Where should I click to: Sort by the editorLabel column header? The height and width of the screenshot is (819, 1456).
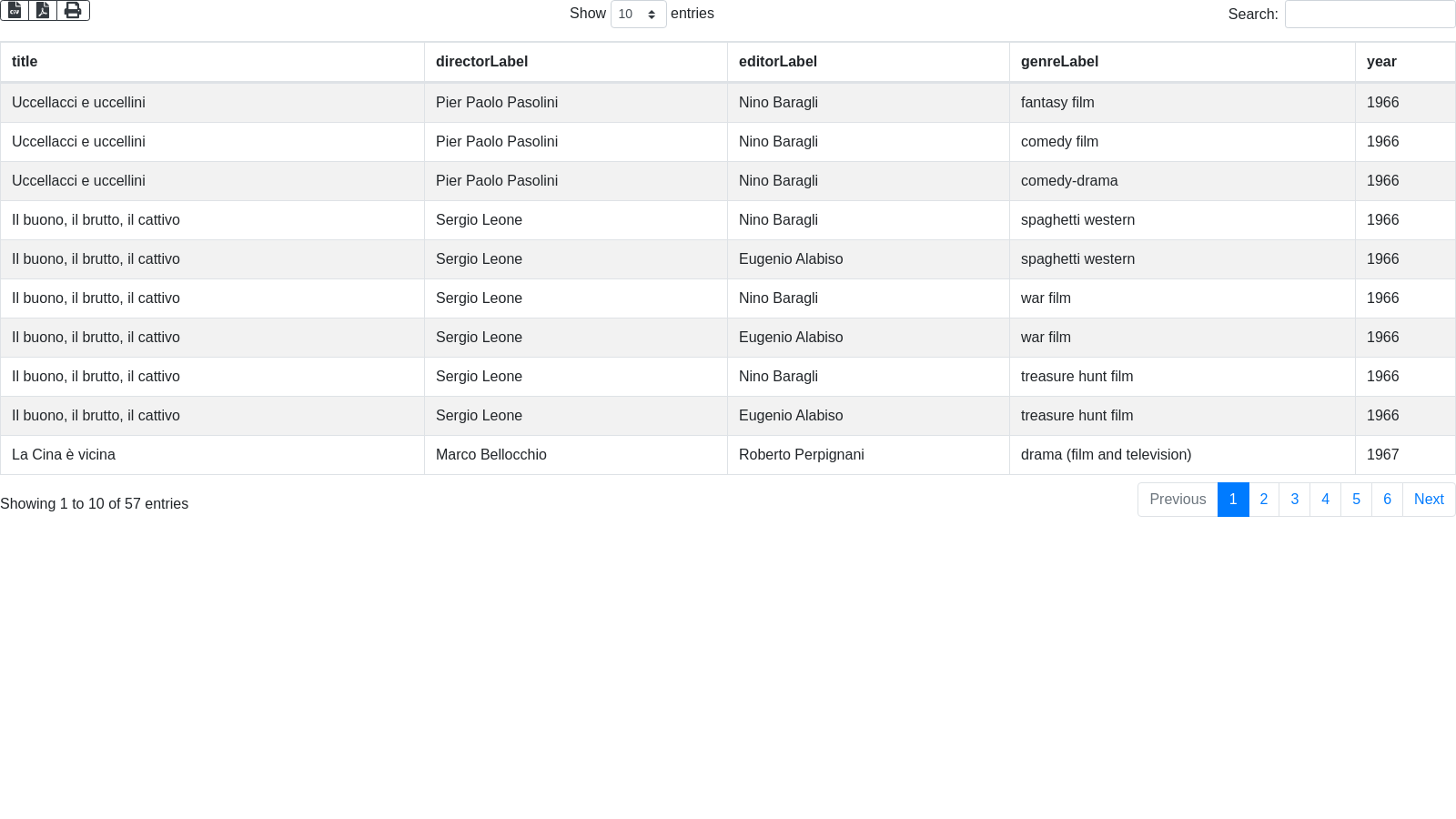click(x=868, y=62)
